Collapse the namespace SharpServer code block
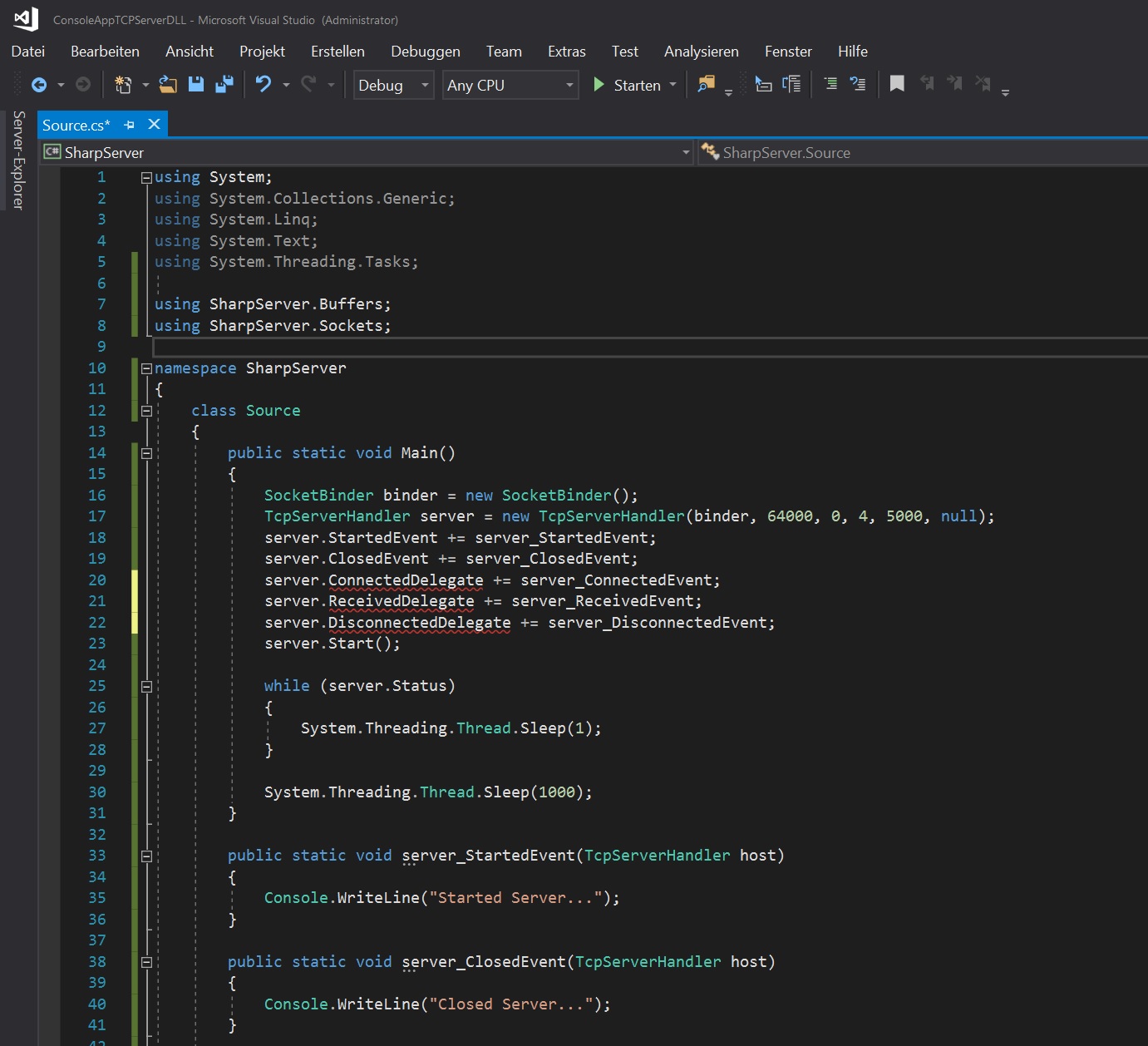This screenshot has width=1148, height=1046. point(146,368)
